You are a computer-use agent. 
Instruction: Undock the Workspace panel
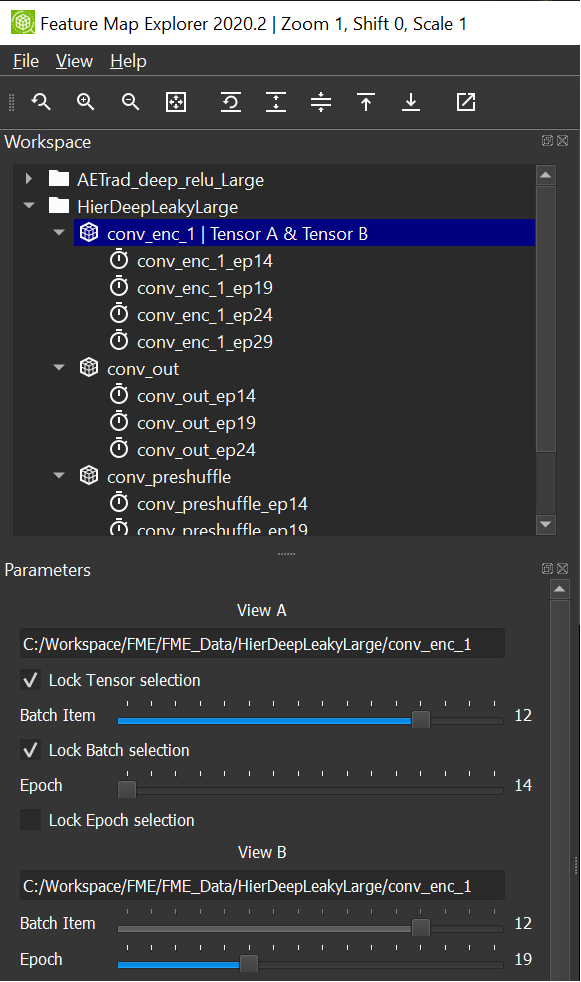547,141
